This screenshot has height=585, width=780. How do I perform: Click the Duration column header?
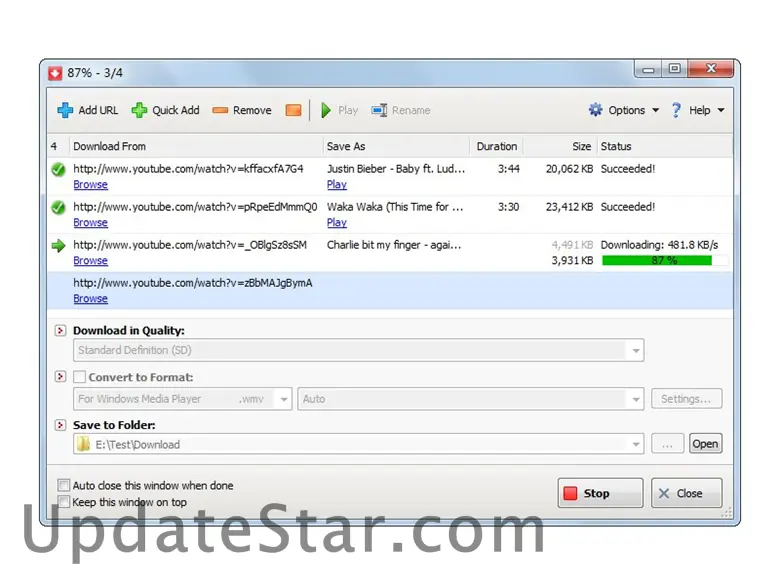[496, 146]
